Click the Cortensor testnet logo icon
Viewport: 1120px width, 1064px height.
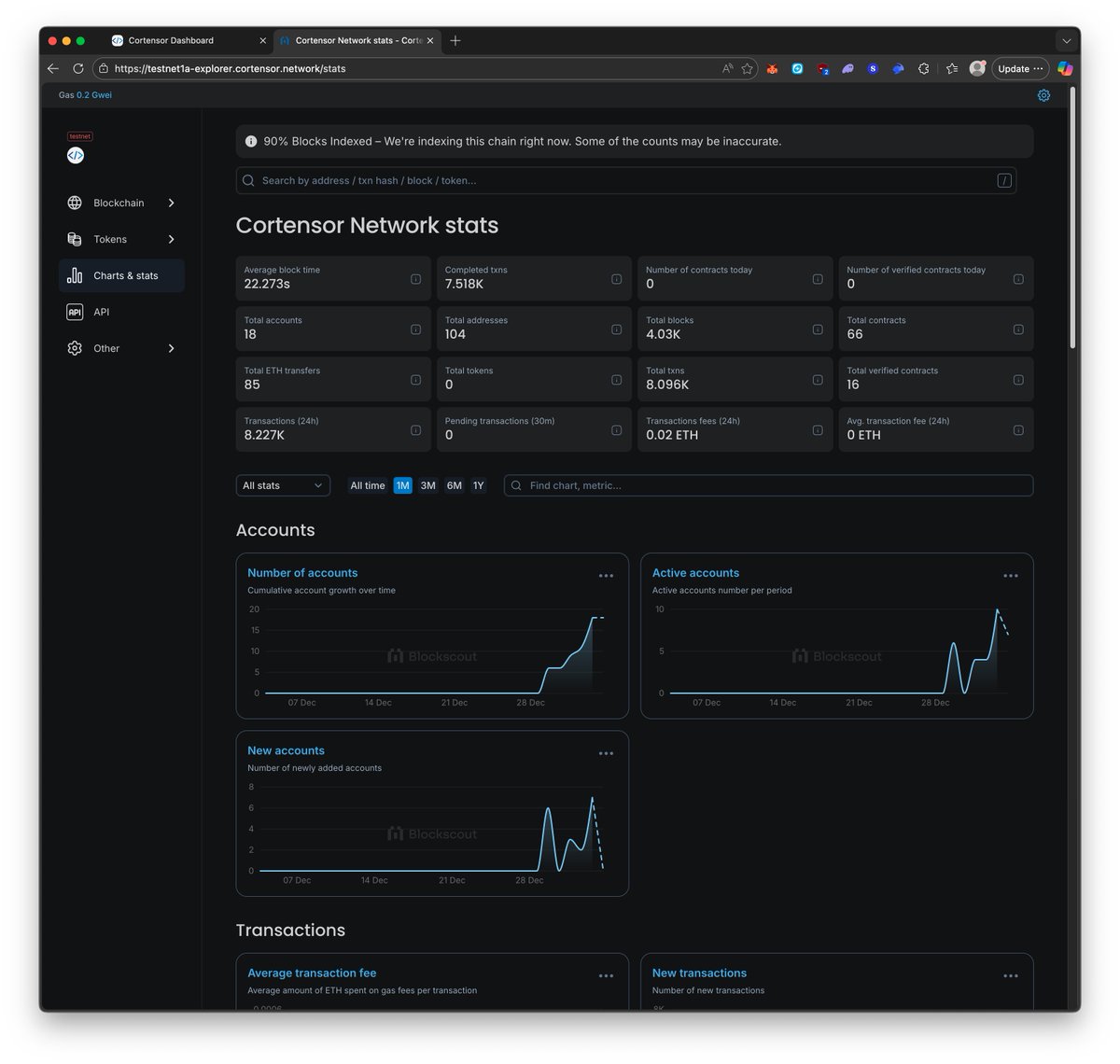coord(76,155)
